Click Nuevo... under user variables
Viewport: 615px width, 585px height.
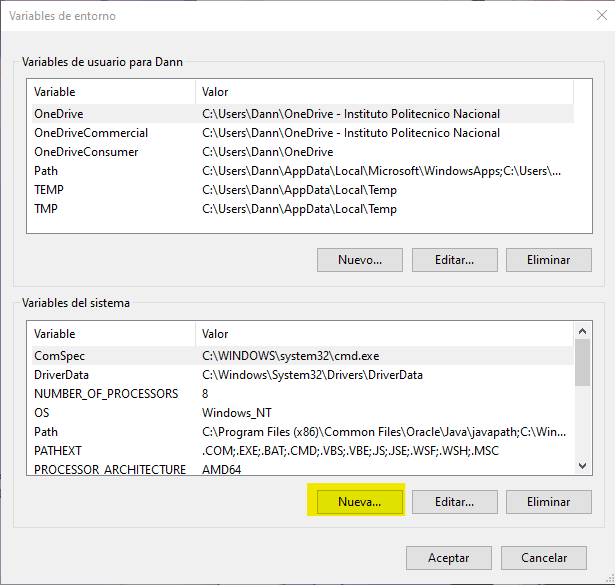pos(360,260)
